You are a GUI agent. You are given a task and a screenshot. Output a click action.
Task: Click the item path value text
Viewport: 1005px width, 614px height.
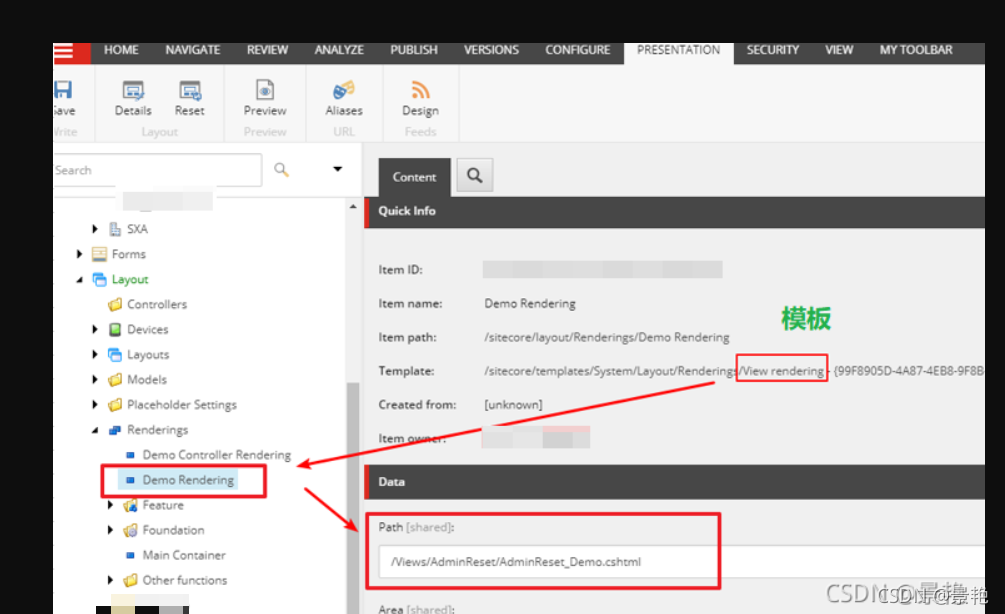606,337
